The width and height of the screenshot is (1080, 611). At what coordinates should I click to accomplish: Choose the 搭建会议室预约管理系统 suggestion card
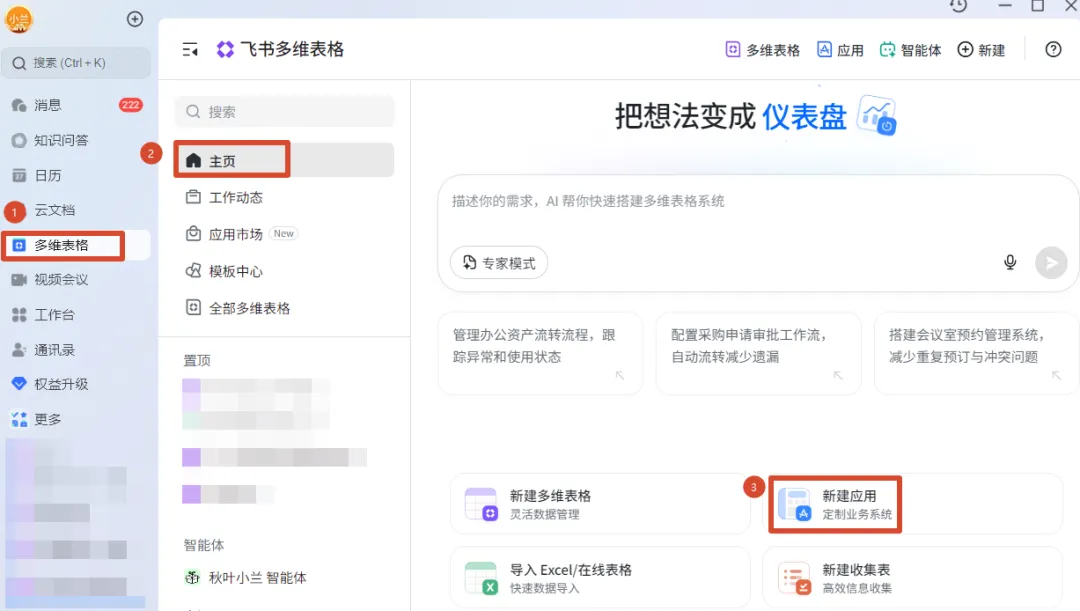pos(976,353)
